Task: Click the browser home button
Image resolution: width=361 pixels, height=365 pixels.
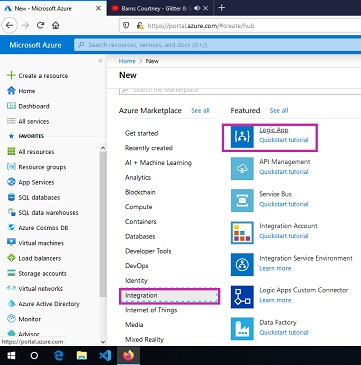Action: click(56, 25)
